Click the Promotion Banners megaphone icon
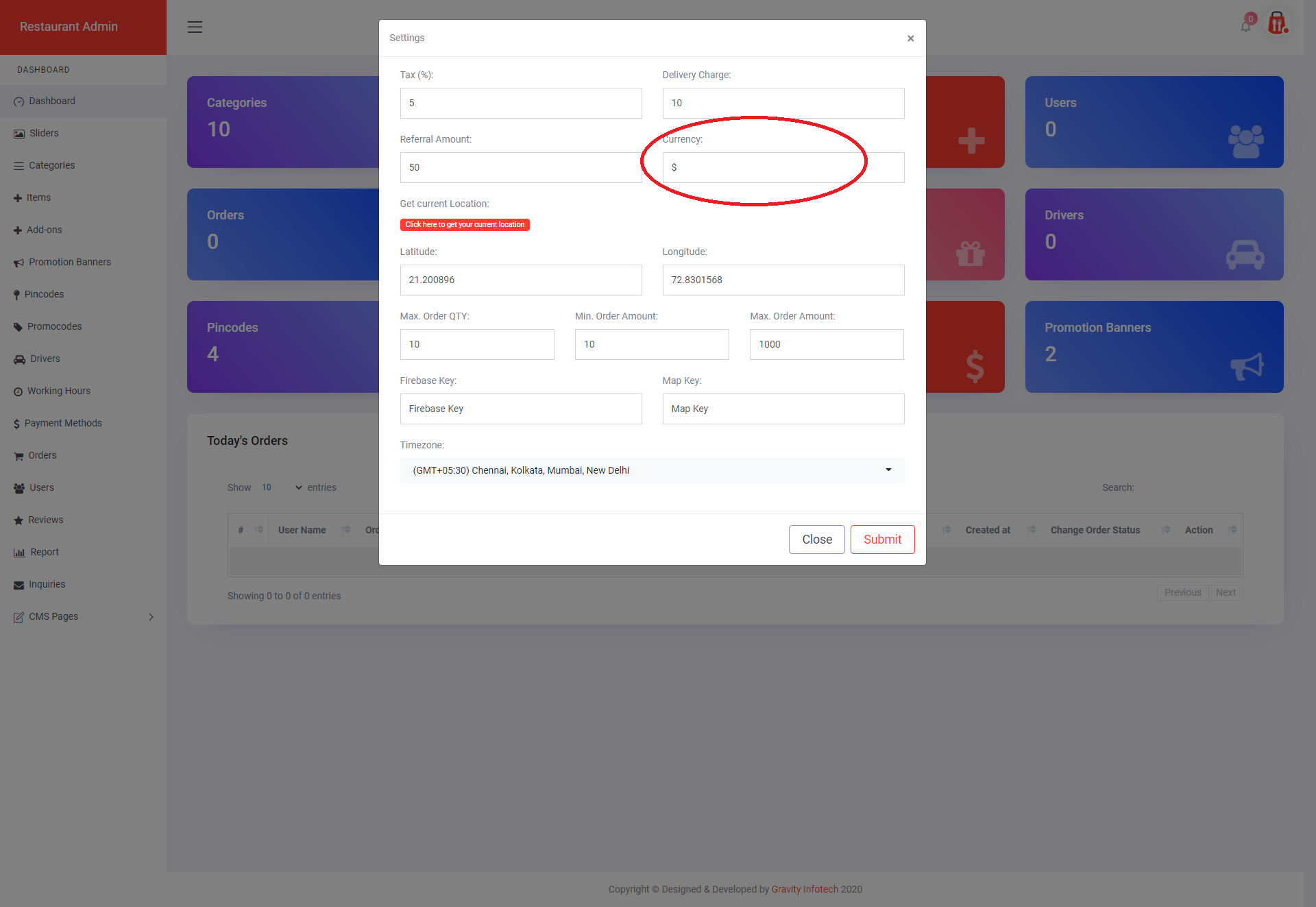The image size is (1316, 907). tap(1247, 366)
